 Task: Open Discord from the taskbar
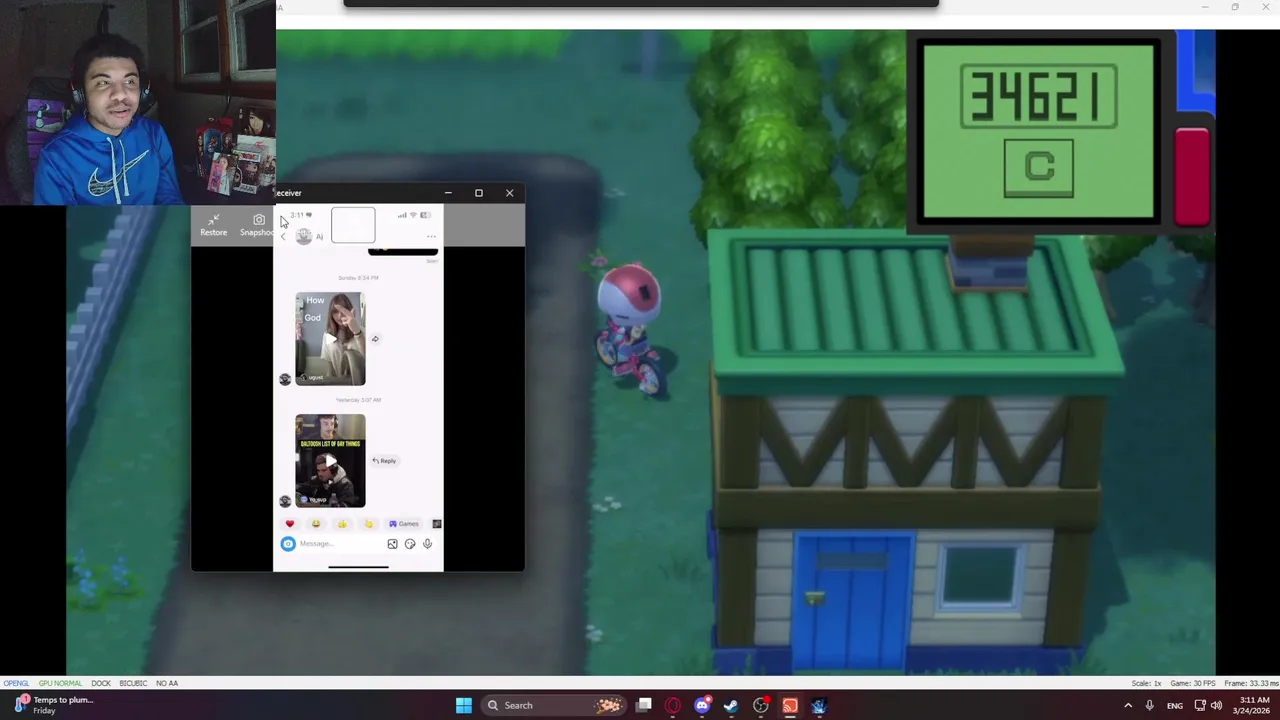coord(702,706)
